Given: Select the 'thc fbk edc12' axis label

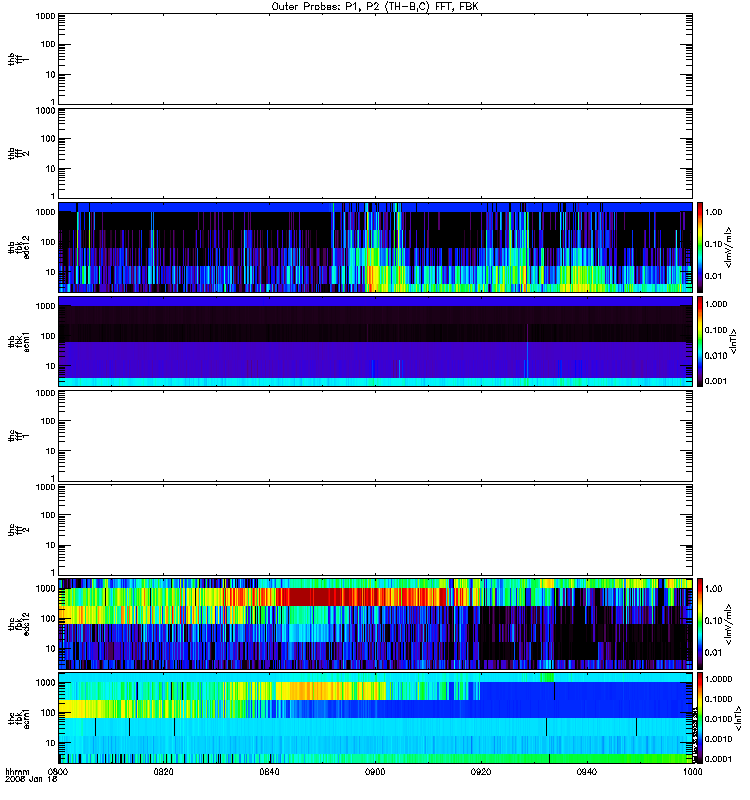Looking at the screenshot, I should tap(19, 624).
